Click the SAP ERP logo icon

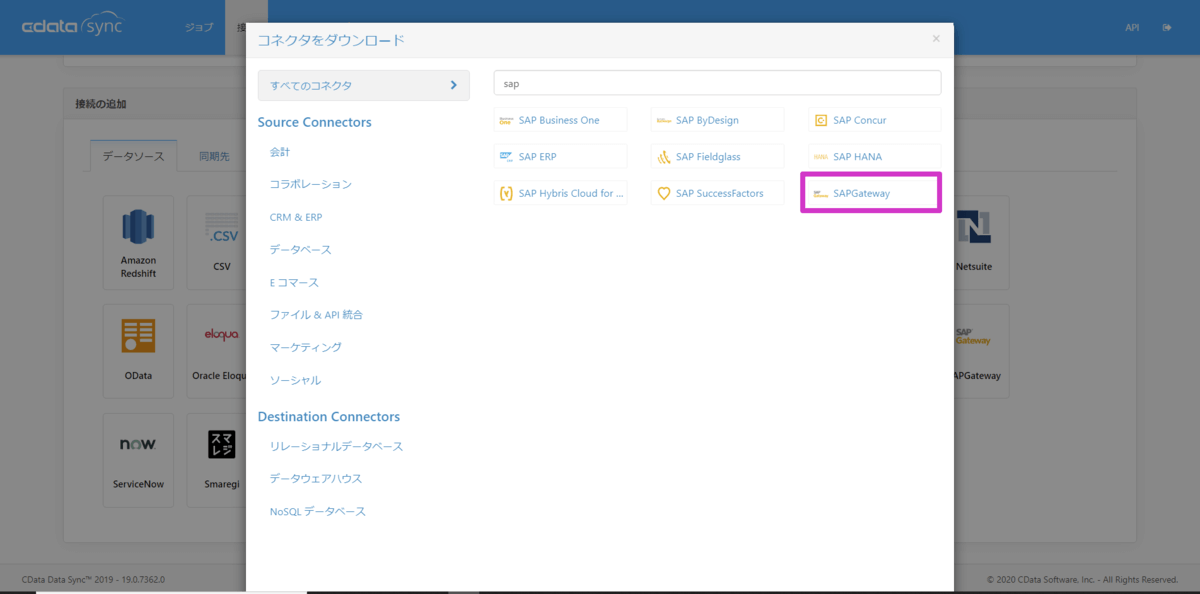tap(506, 156)
